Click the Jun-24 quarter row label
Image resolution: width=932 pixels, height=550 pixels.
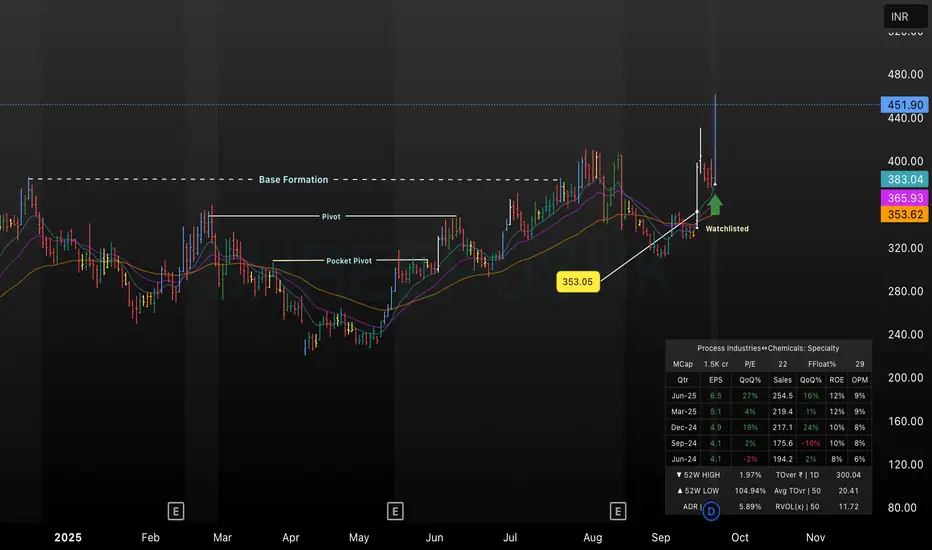[684, 459]
